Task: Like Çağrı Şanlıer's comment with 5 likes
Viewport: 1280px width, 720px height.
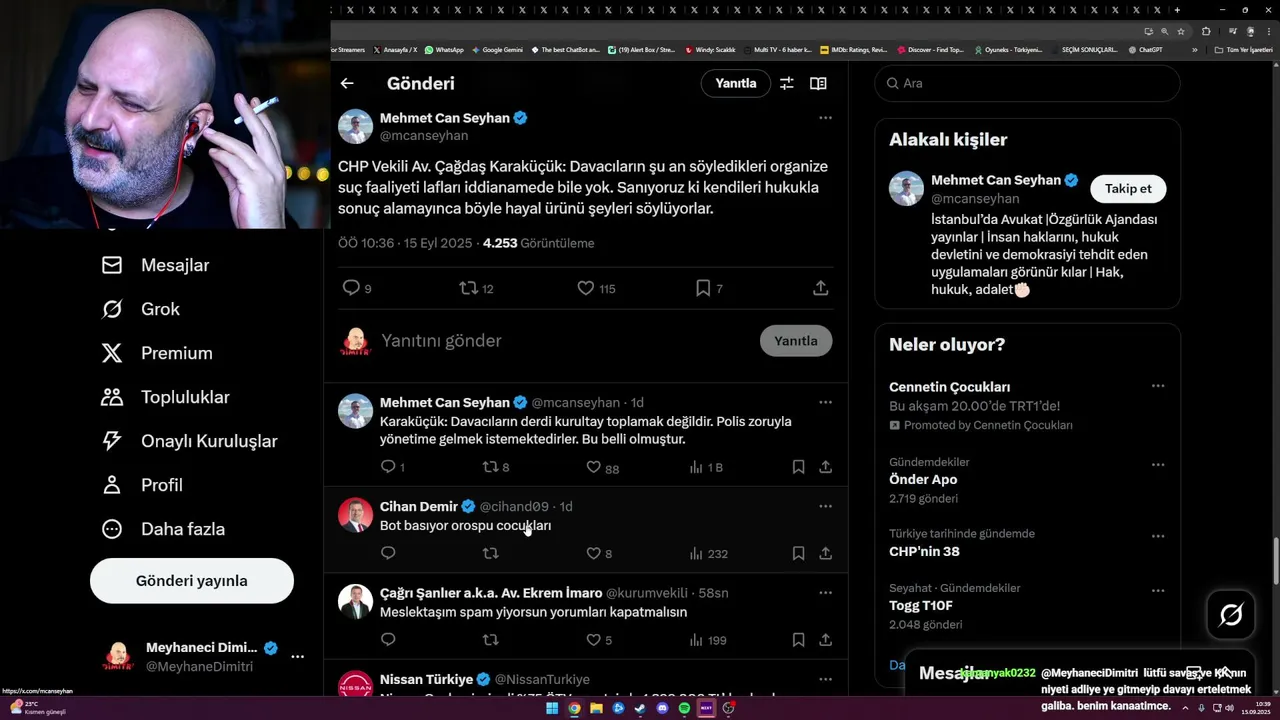Action: tap(593, 640)
